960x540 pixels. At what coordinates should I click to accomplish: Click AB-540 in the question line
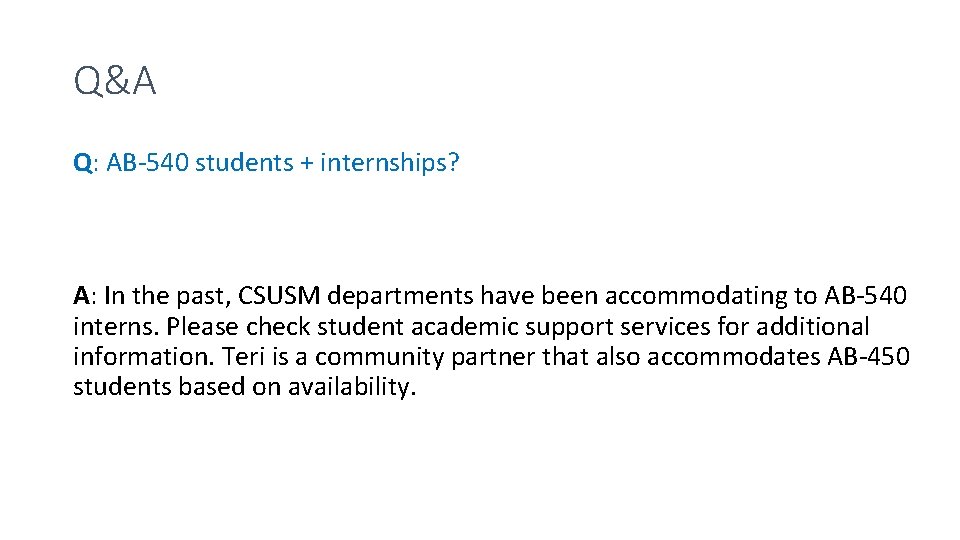(x=147, y=163)
